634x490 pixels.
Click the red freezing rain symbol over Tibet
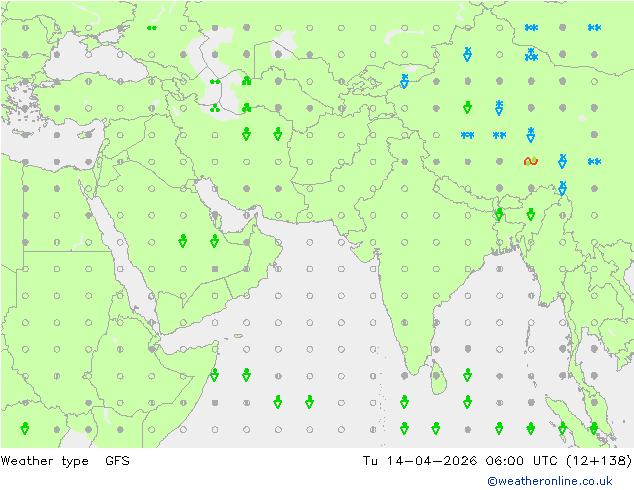pyautogui.click(x=531, y=161)
